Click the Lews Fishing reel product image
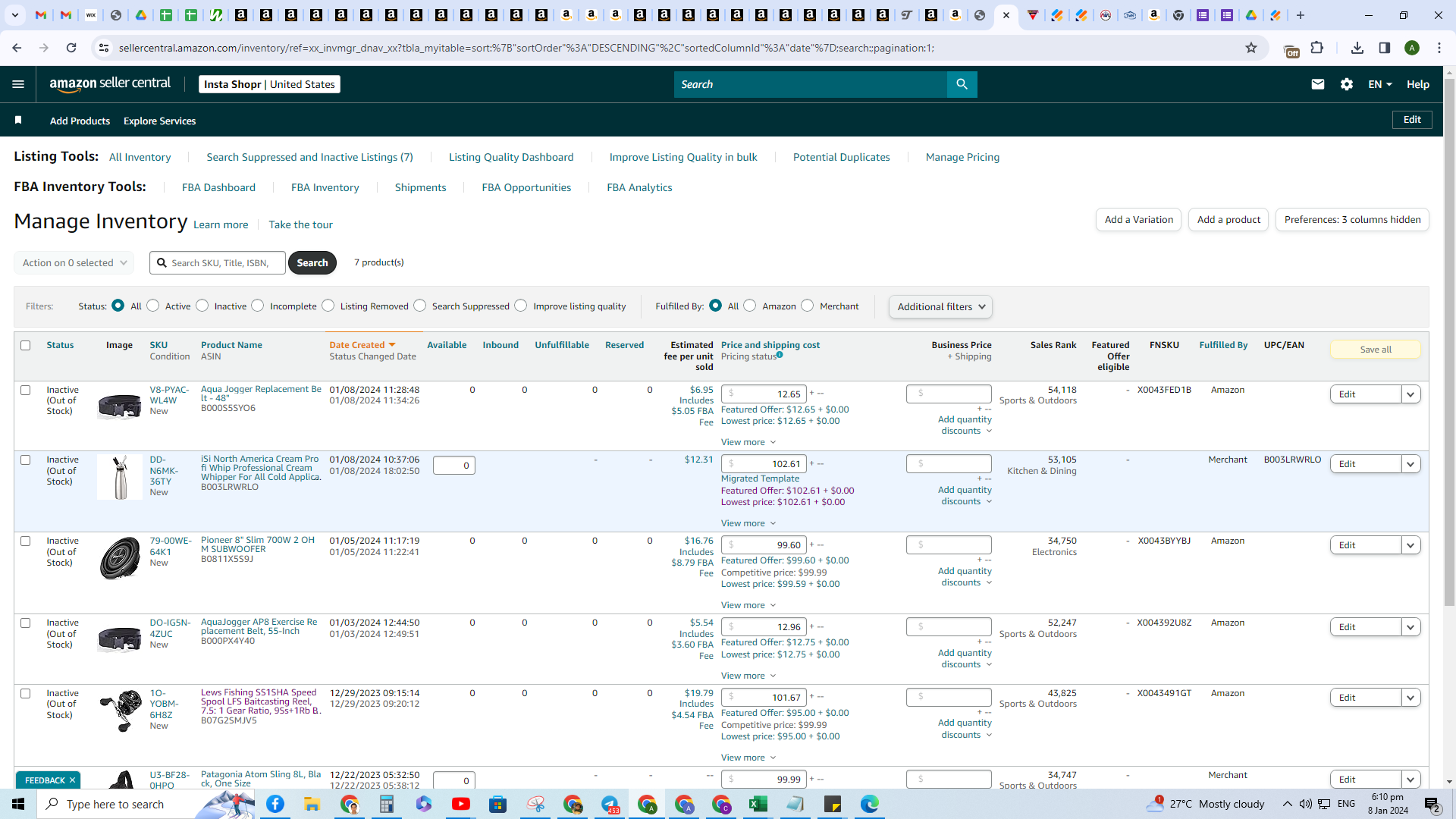Image resolution: width=1456 pixels, height=819 pixels. [x=120, y=711]
